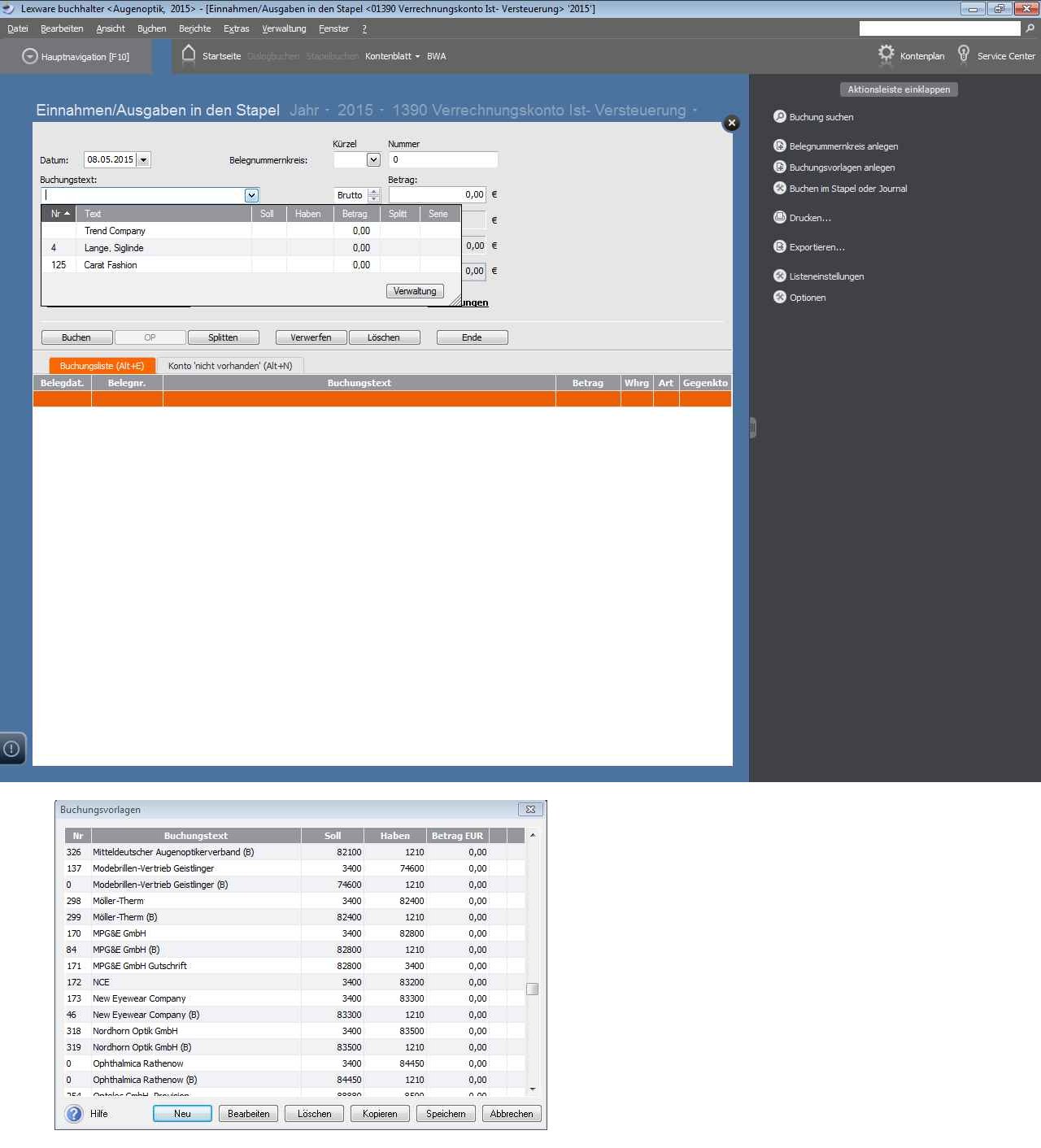1041x1148 pixels.
Task: Click the info icon at the left edge
Action: click(x=11, y=749)
